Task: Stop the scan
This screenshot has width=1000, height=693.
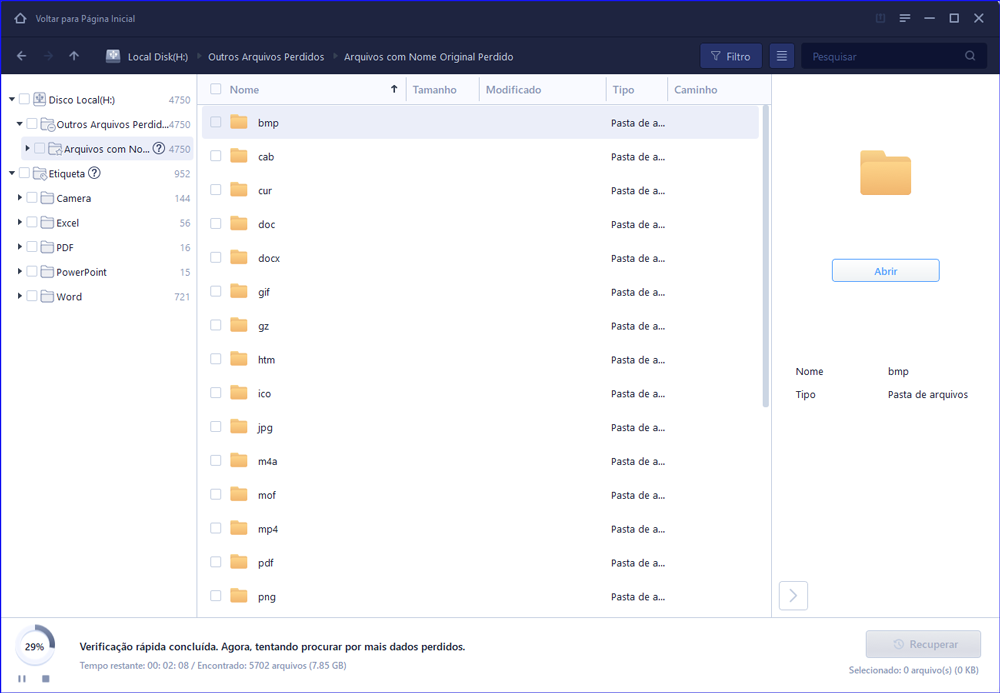Action: click(x=45, y=679)
